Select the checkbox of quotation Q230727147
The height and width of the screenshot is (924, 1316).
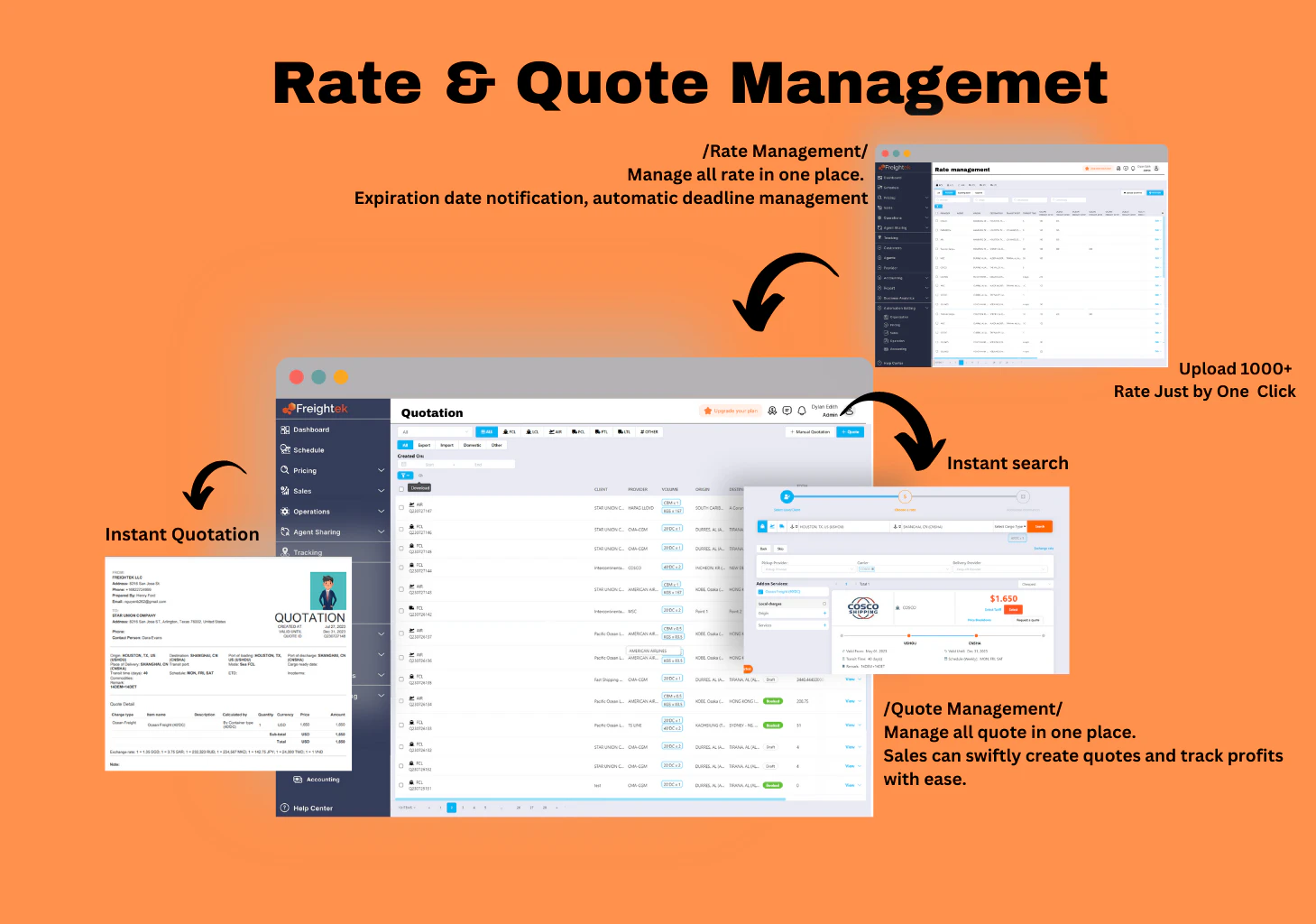tap(400, 507)
